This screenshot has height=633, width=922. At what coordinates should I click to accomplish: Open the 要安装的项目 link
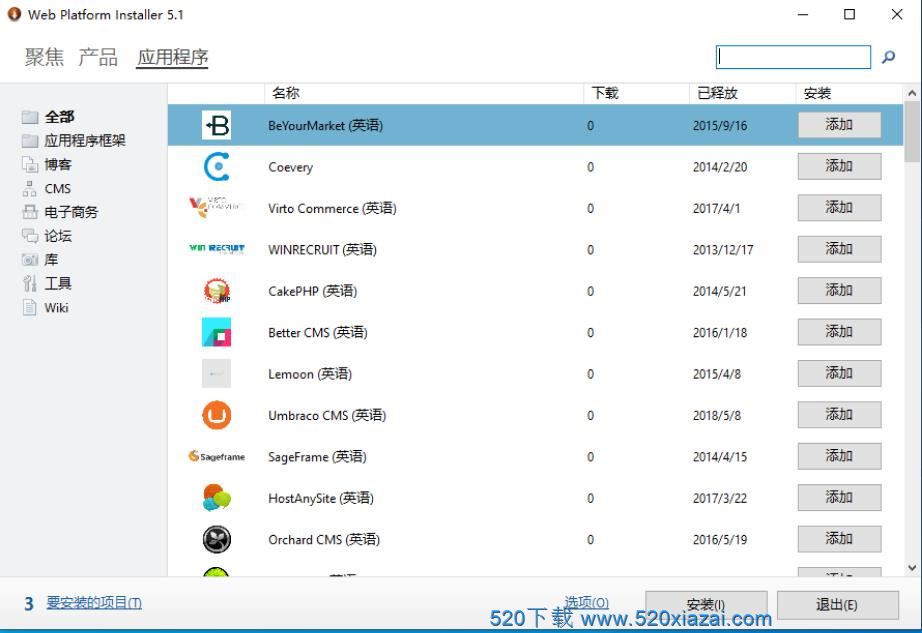coord(93,602)
